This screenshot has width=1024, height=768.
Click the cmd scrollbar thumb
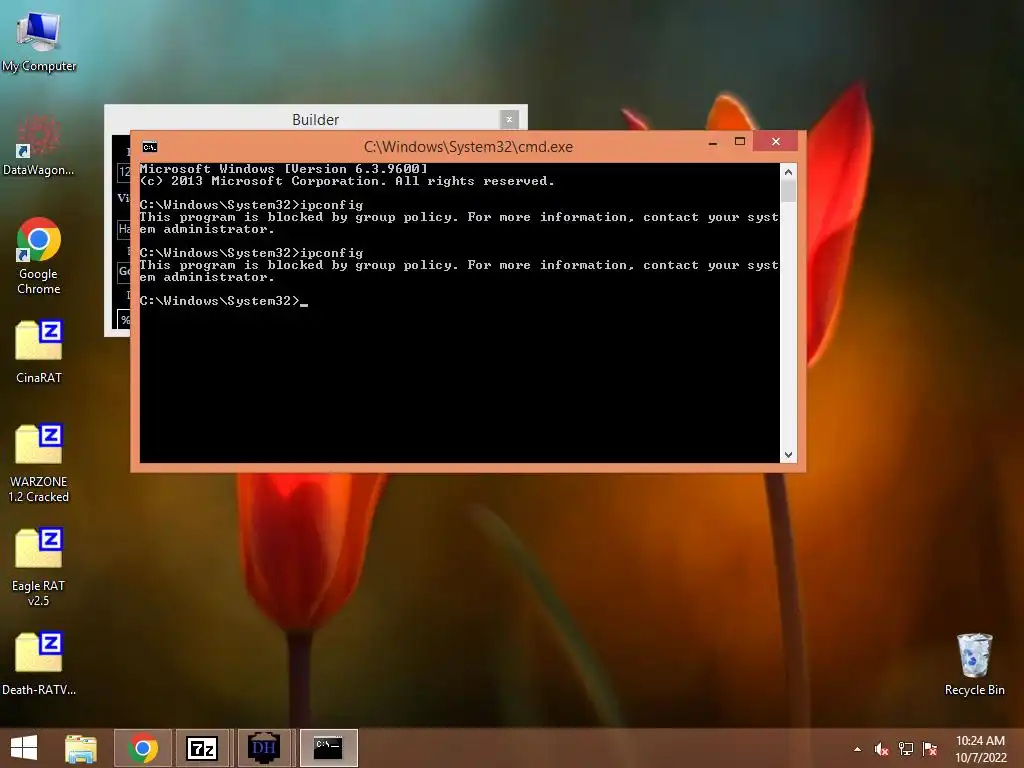pyautogui.click(x=788, y=191)
